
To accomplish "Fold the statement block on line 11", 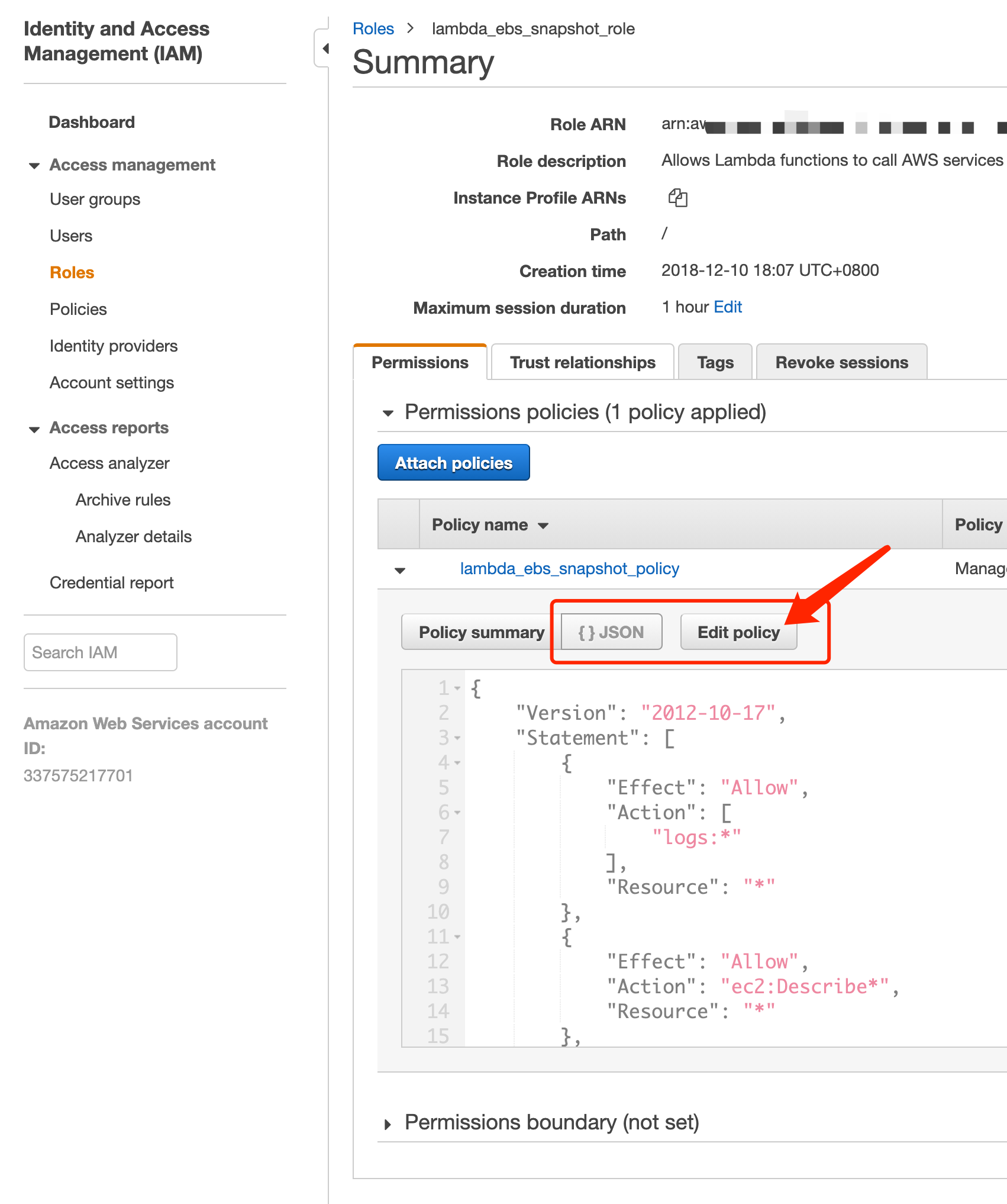I will coord(457,937).
